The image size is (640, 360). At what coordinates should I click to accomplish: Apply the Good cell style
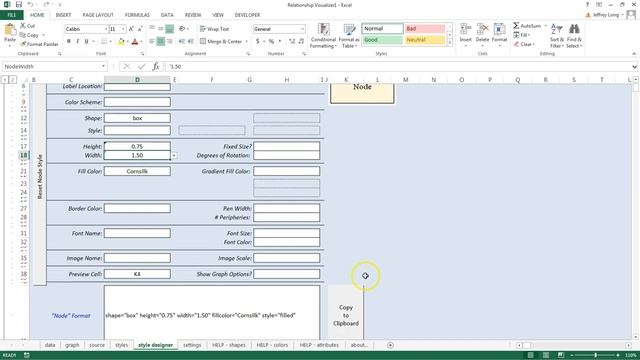(382, 40)
